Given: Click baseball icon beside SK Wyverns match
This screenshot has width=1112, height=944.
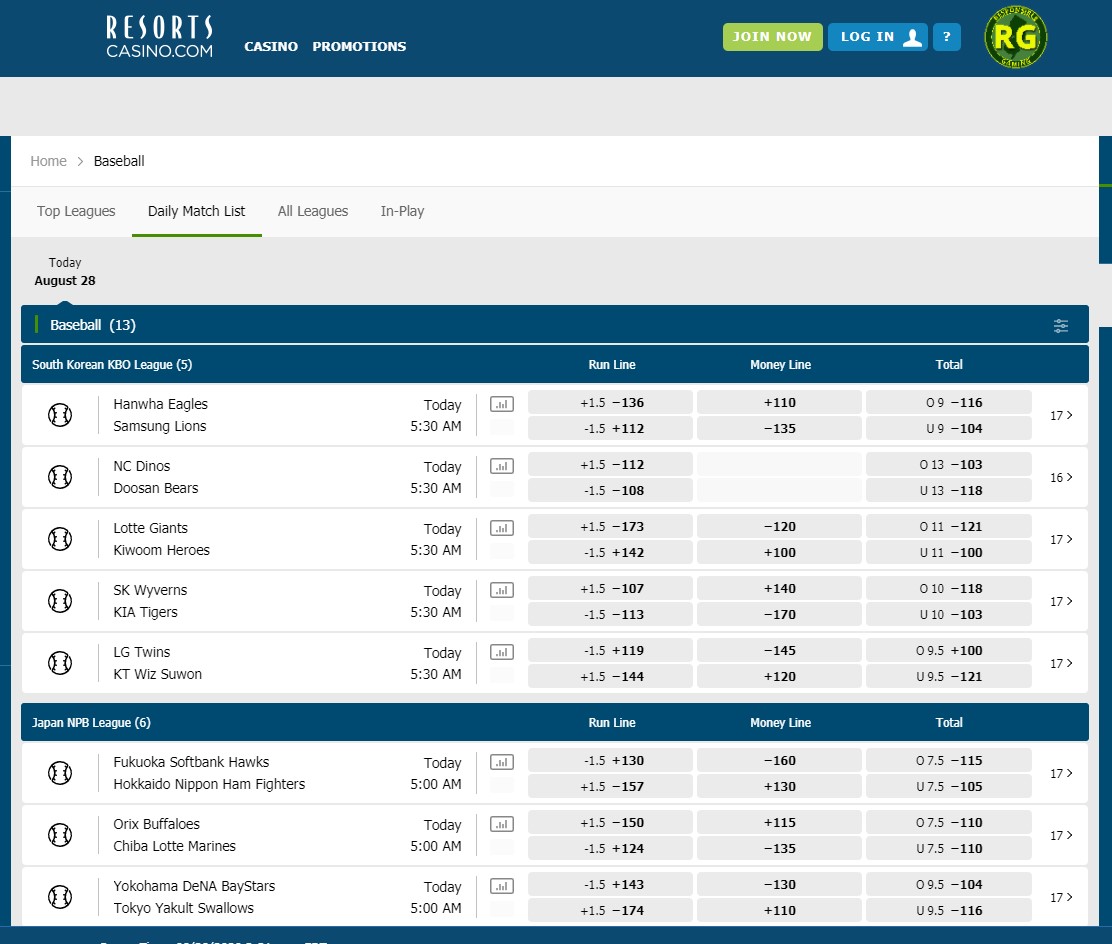Looking at the screenshot, I should point(60,601).
